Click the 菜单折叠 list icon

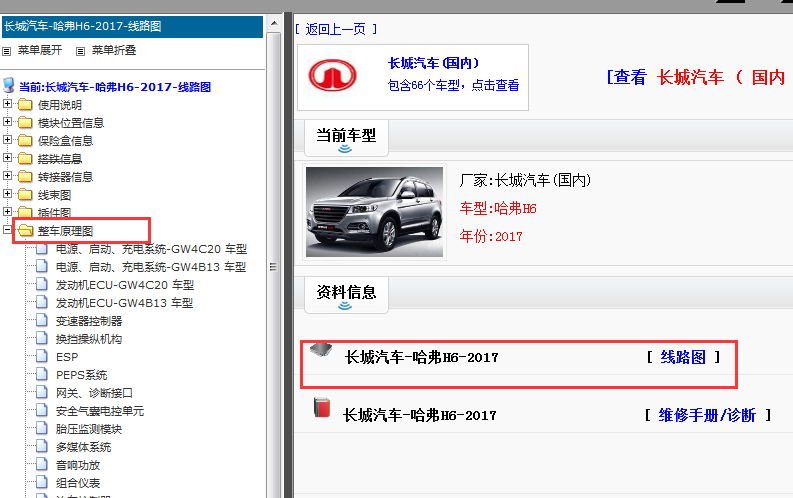(x=80, y=51)
